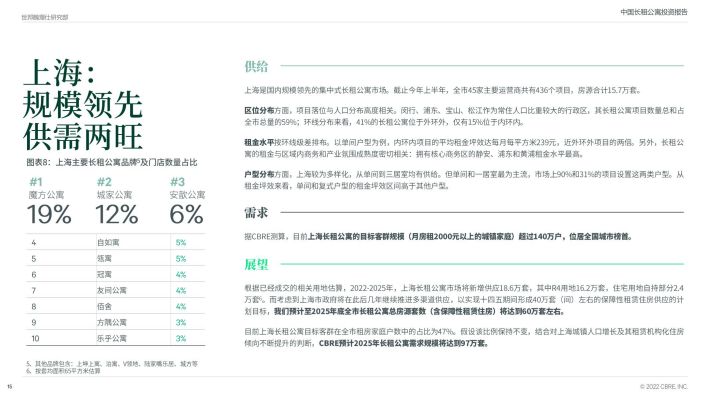Click the 中国长租公寓投资报告 header text
This screenshot has height=399, width=710.
point(653,12)
